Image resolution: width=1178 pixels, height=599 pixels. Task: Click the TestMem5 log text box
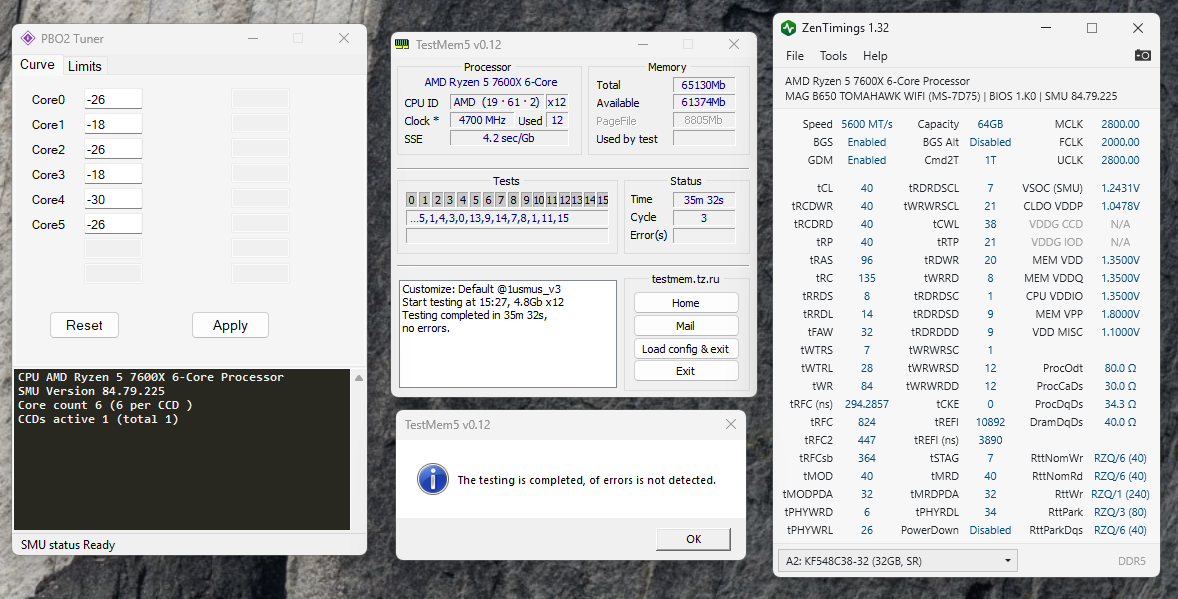point(508,334)
